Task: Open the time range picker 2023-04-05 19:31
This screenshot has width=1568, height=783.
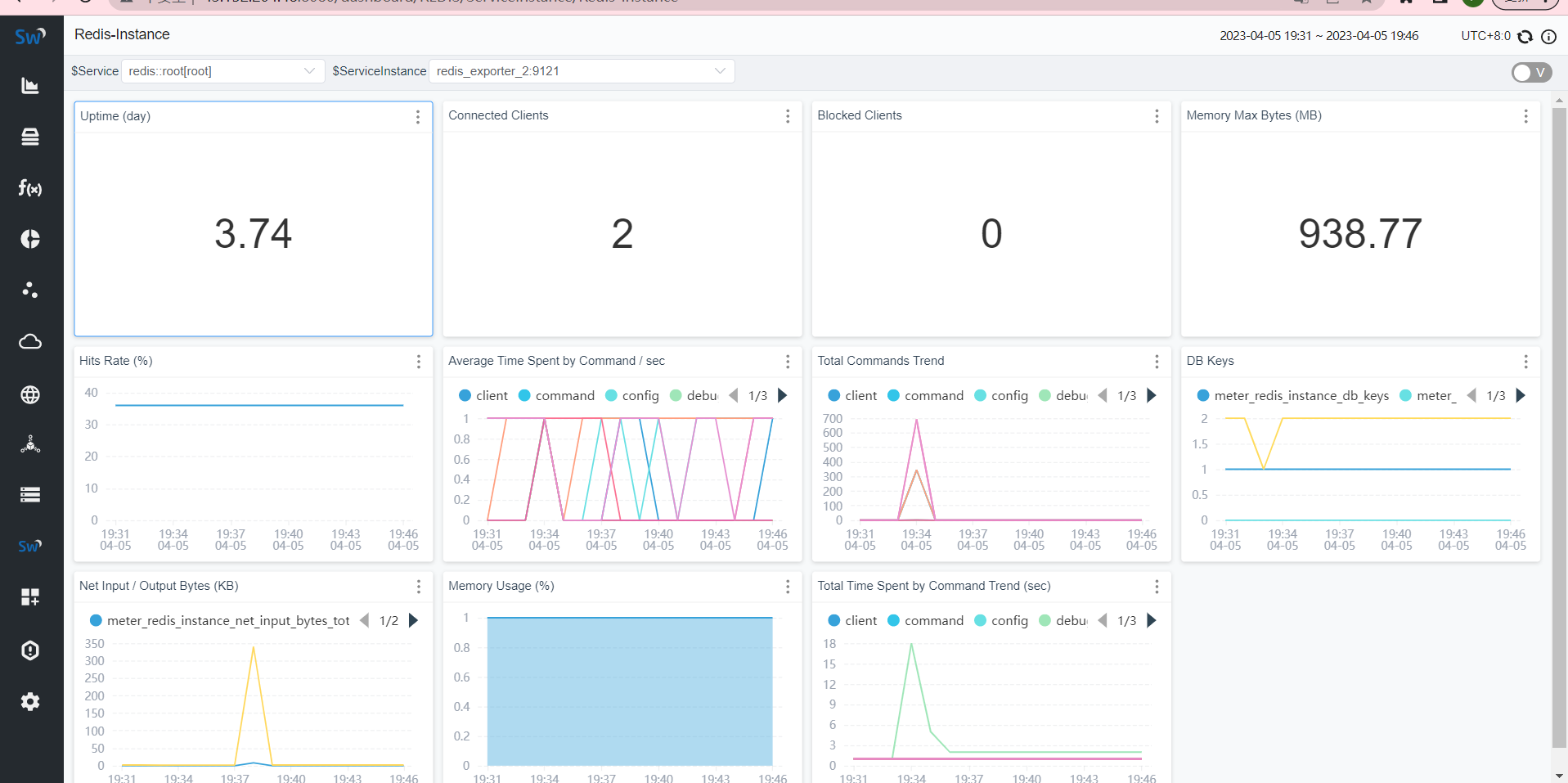Action: pos(1319,36)
